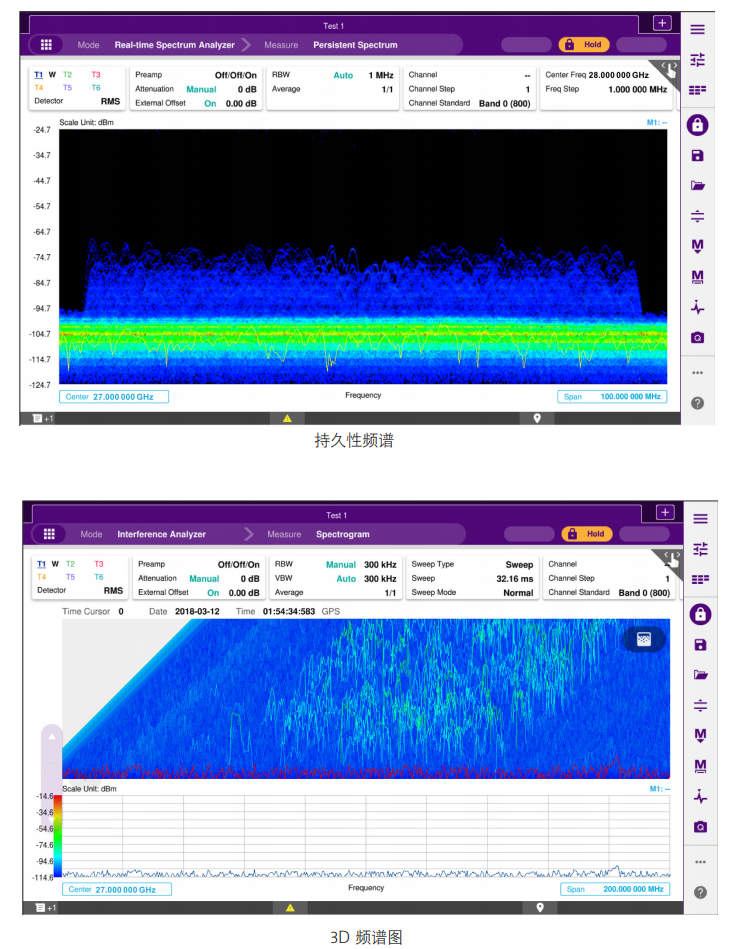Viewport: 745px width, 949px height.
Task: Select Test 1 tab in Persistent Spectrum screen
Action: point(333,26)
